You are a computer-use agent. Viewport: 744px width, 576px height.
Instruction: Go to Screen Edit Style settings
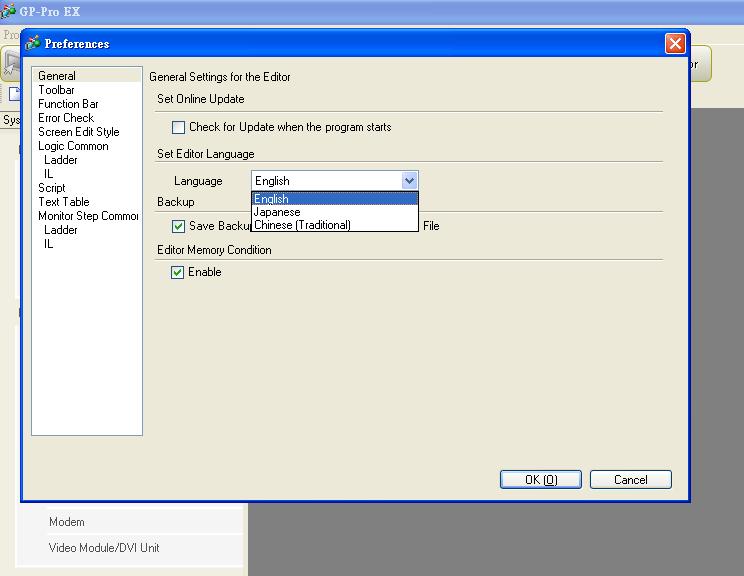pyautogui.click(x=78, y=132)
